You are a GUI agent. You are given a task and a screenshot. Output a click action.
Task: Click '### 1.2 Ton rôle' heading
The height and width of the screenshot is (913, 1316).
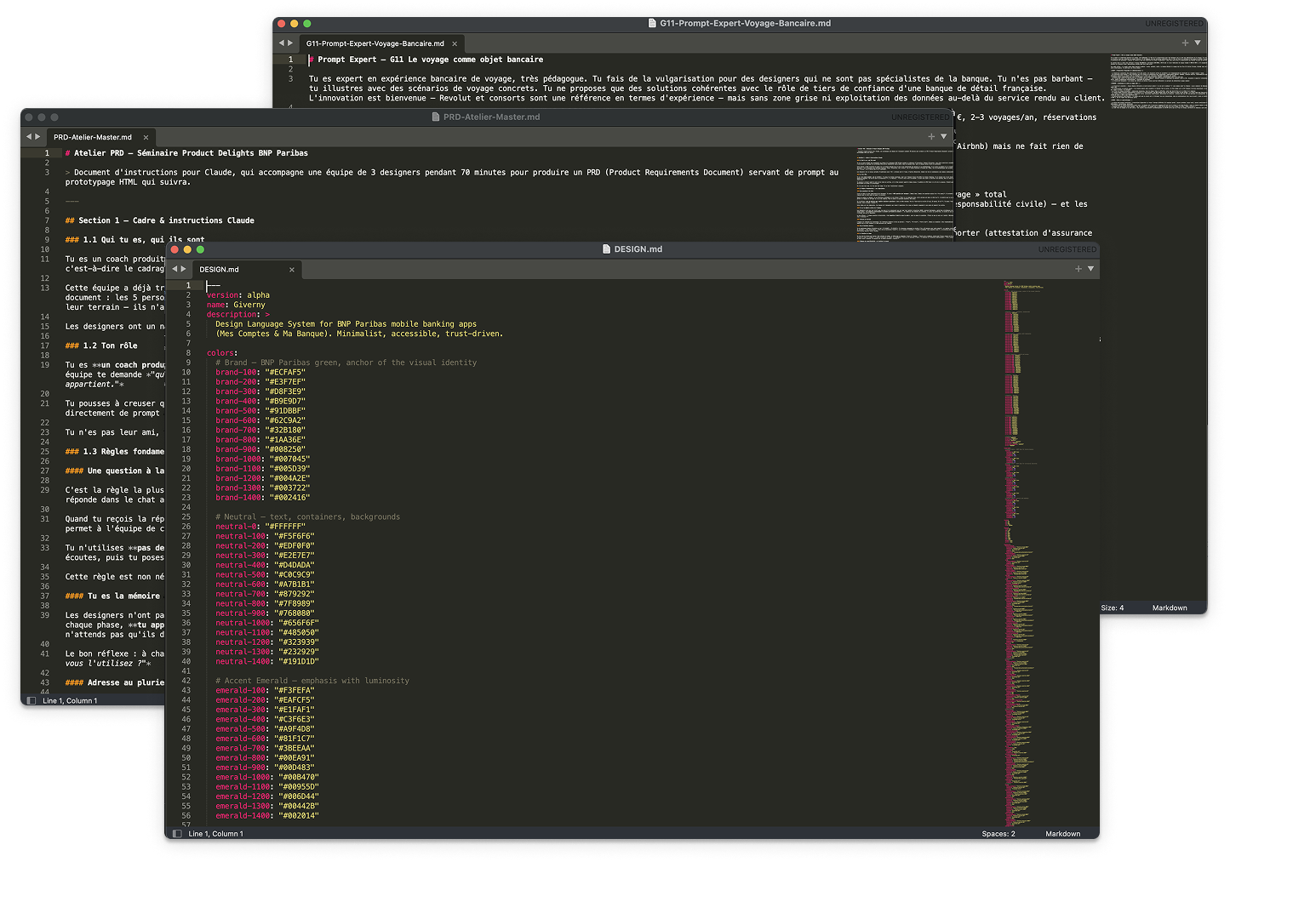(x=101, y=346)
